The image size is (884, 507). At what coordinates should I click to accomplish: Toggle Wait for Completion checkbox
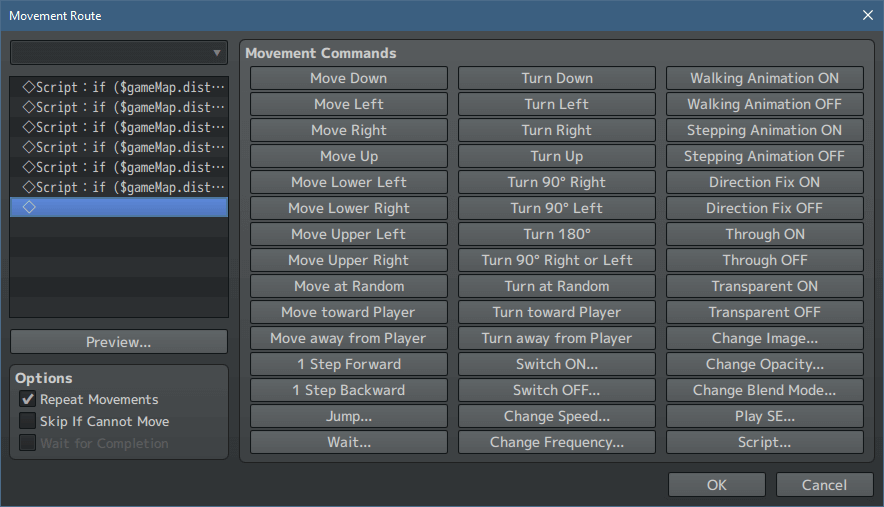point(28,443)
